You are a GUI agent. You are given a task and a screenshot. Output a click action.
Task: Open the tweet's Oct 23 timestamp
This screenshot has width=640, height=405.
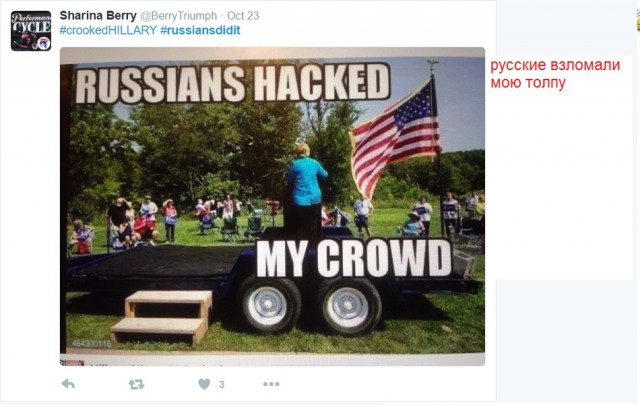243,16
